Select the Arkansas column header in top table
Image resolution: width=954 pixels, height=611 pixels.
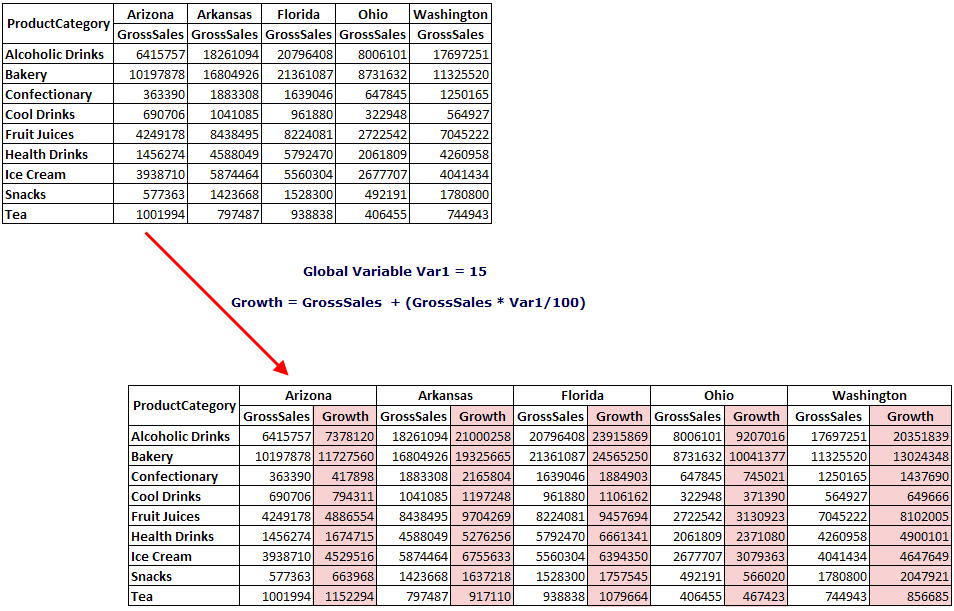pos(225,15)
